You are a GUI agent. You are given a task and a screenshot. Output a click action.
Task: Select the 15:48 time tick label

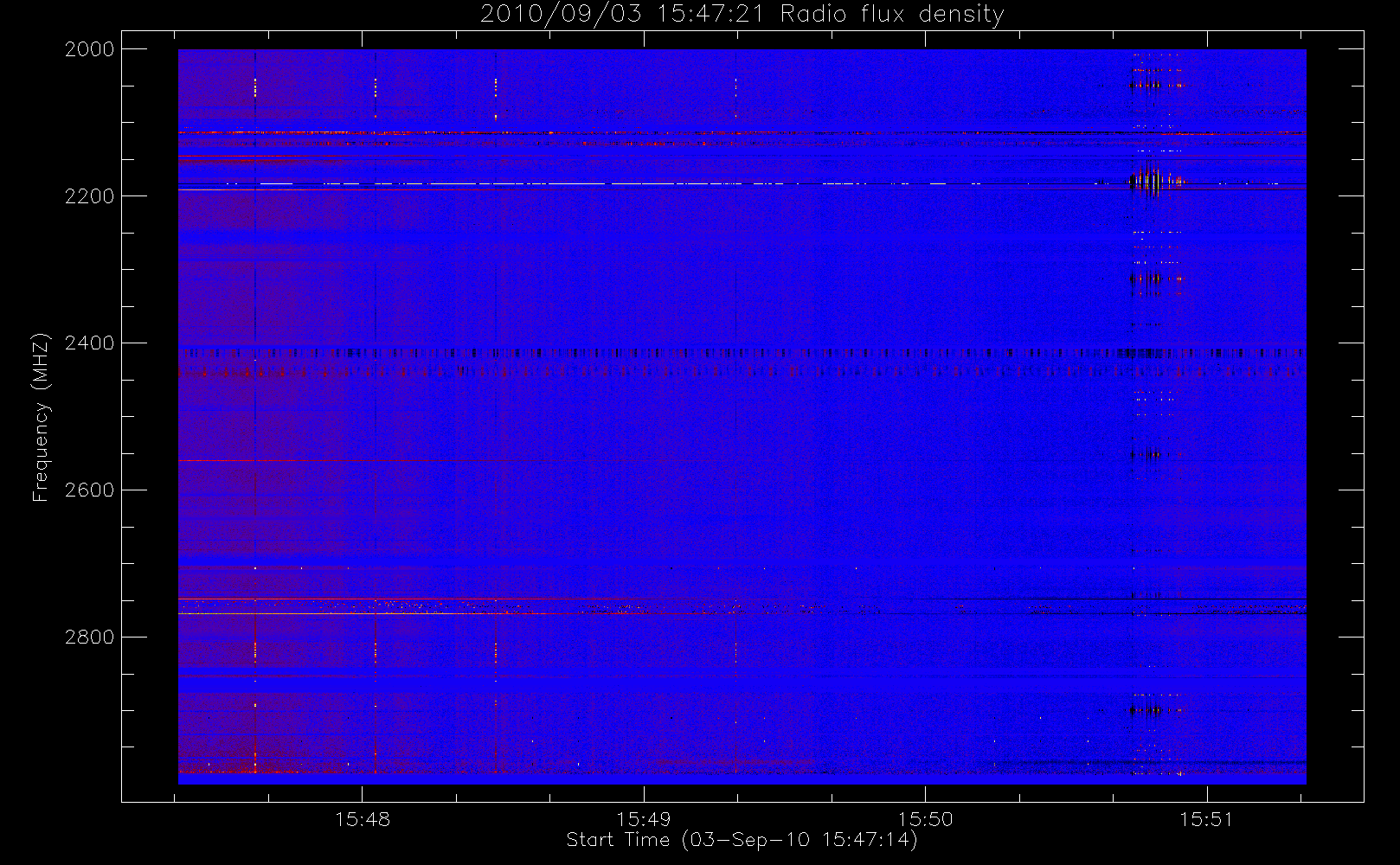pyautogui.click(x=362, y=819)
